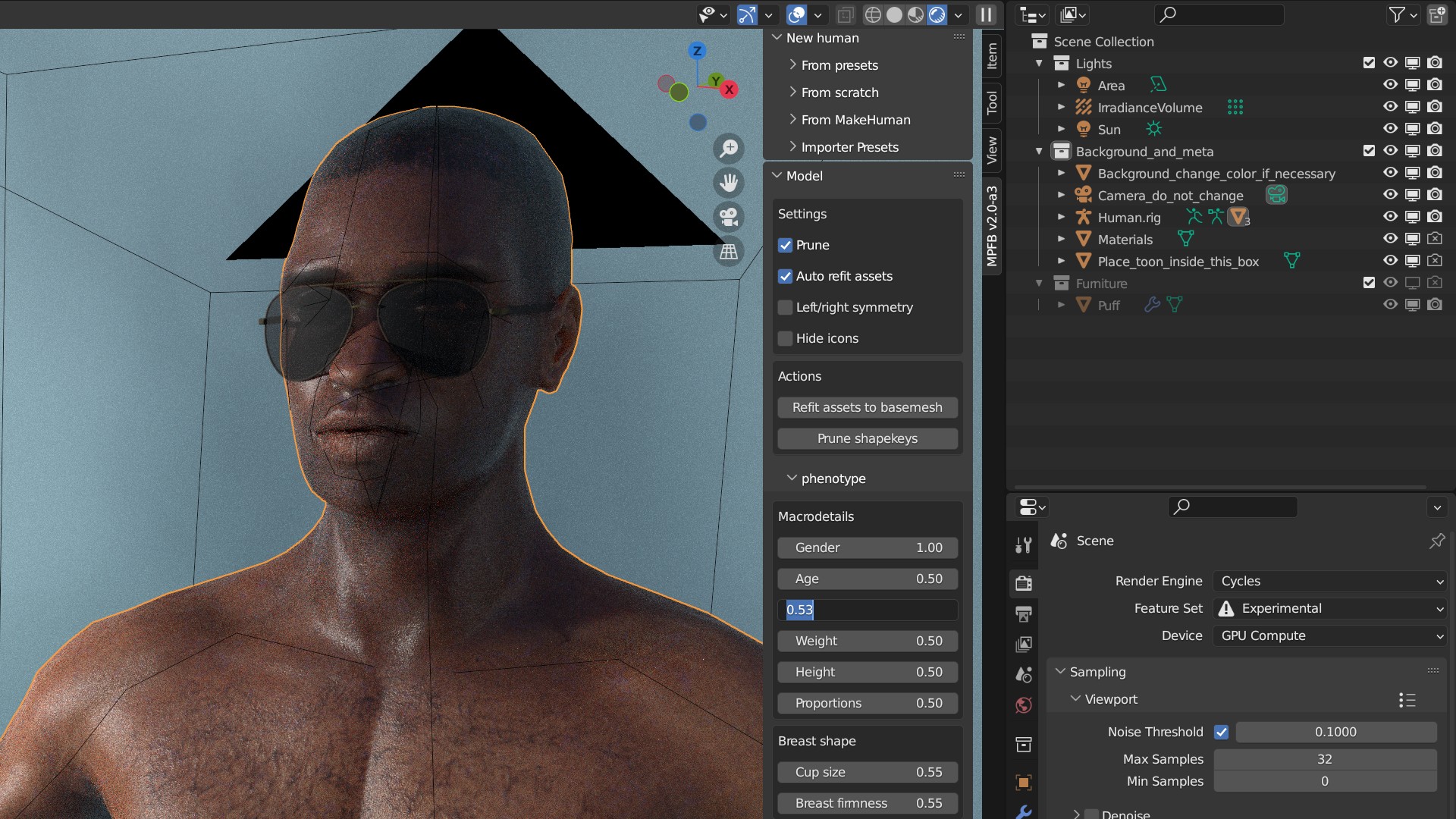This screenshot has width=1456, height=819.
Task: Toggle visibility of Lights collection
Action: [1390, 63]
